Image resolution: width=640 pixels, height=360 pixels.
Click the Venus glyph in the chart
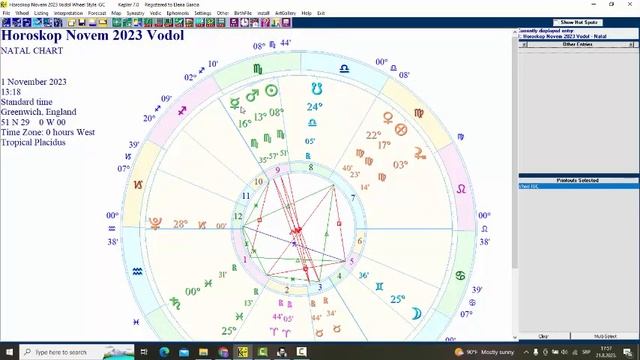click(388, 118)
